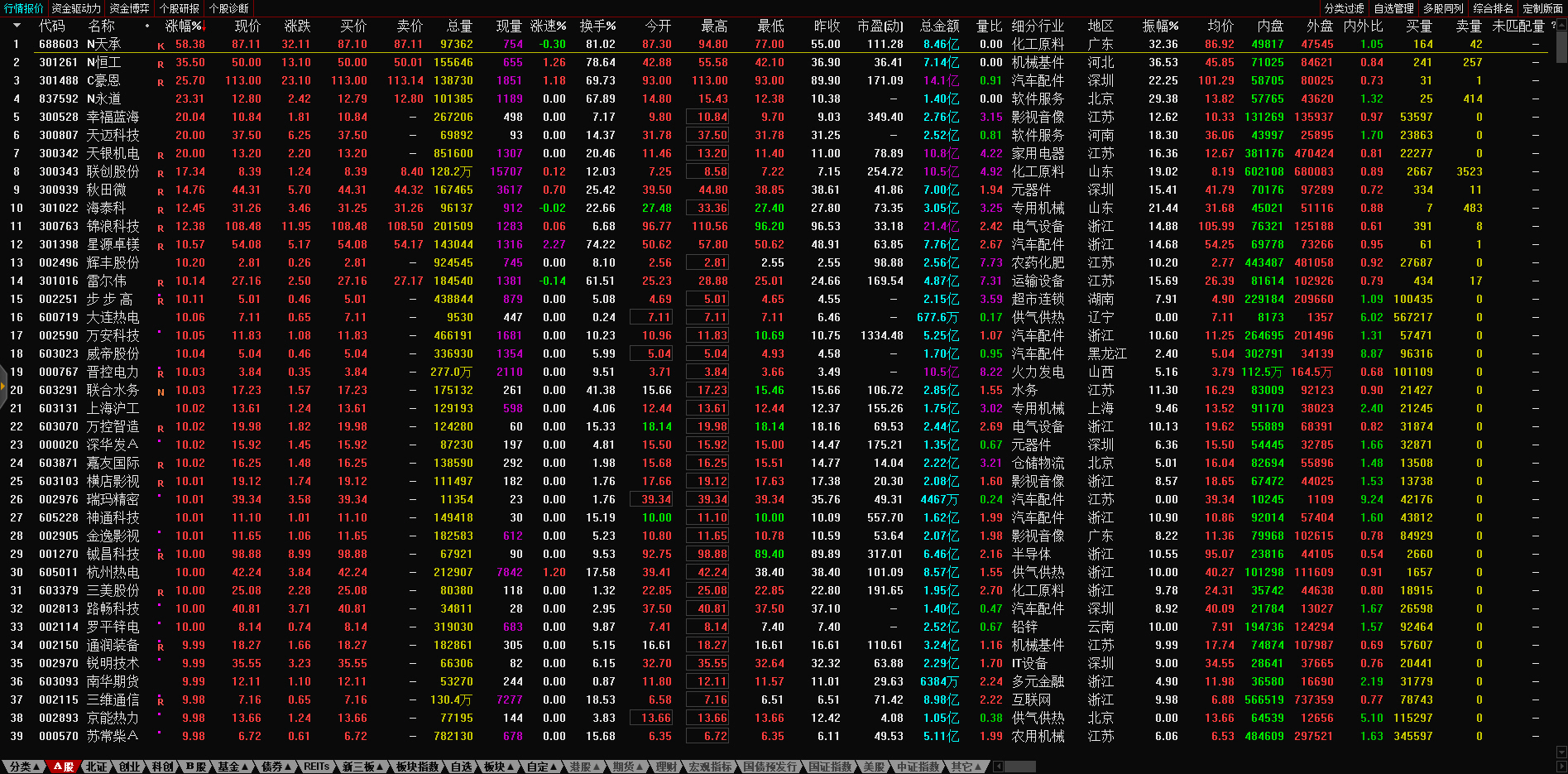
Task: Expand the 基金 category dropdown tab
Action: pyautogui.click(x=233, y=767)
